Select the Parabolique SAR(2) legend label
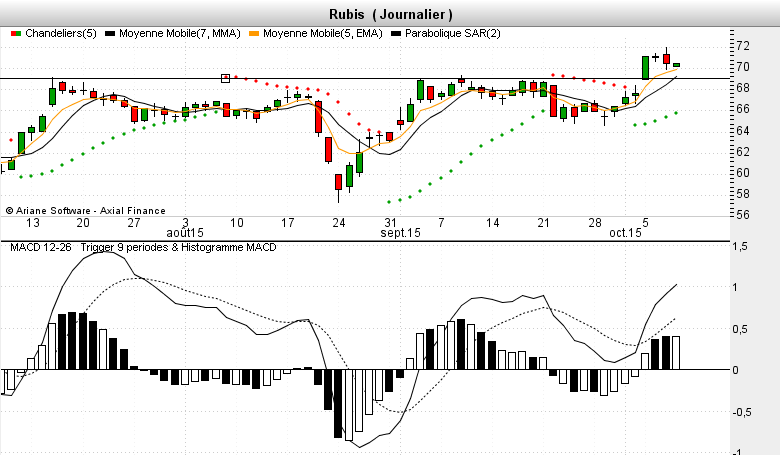The image size is (780, 455). [453, 33]
